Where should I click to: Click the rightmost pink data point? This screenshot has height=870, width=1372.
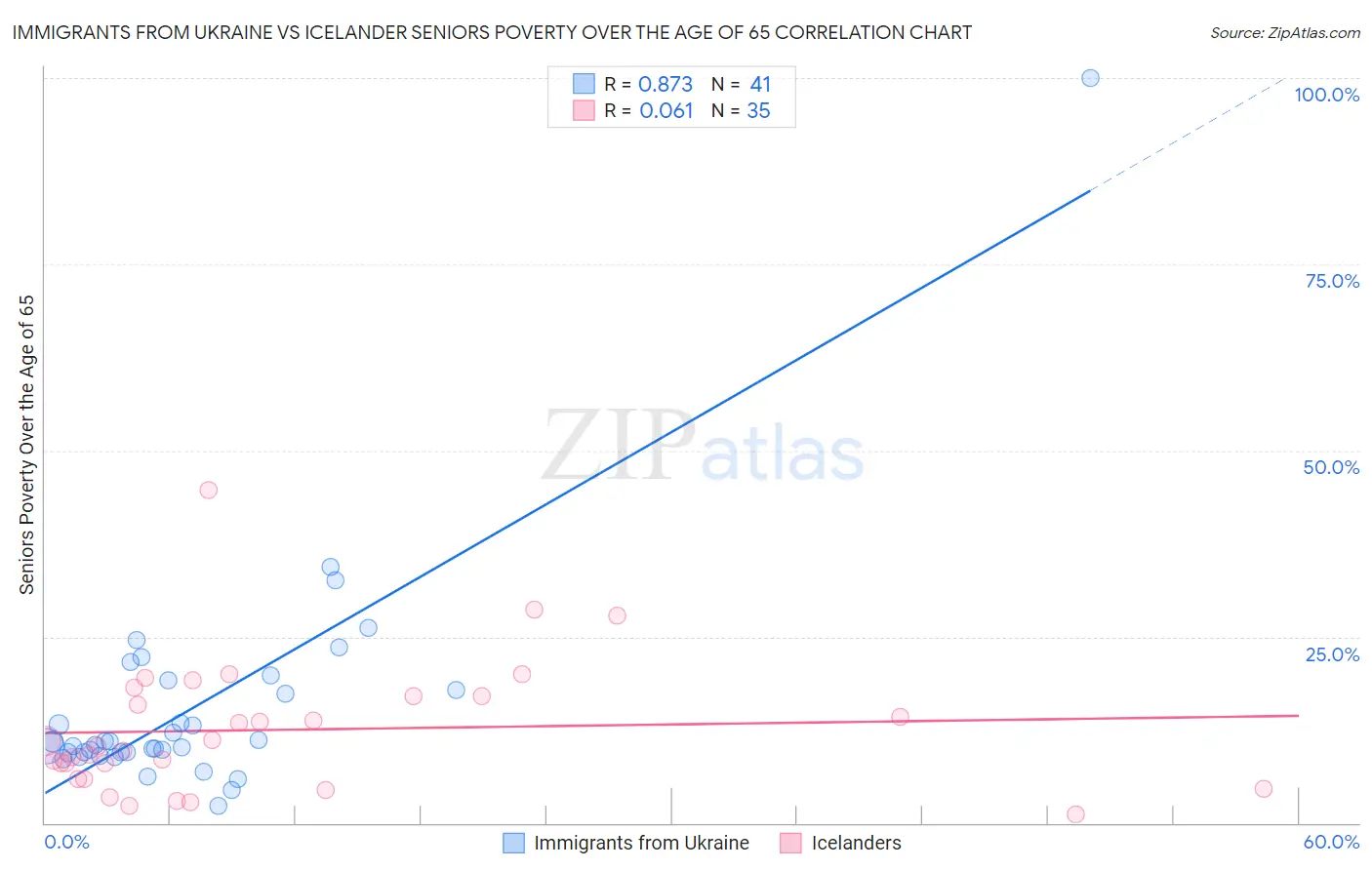(x=1264, y=789)
